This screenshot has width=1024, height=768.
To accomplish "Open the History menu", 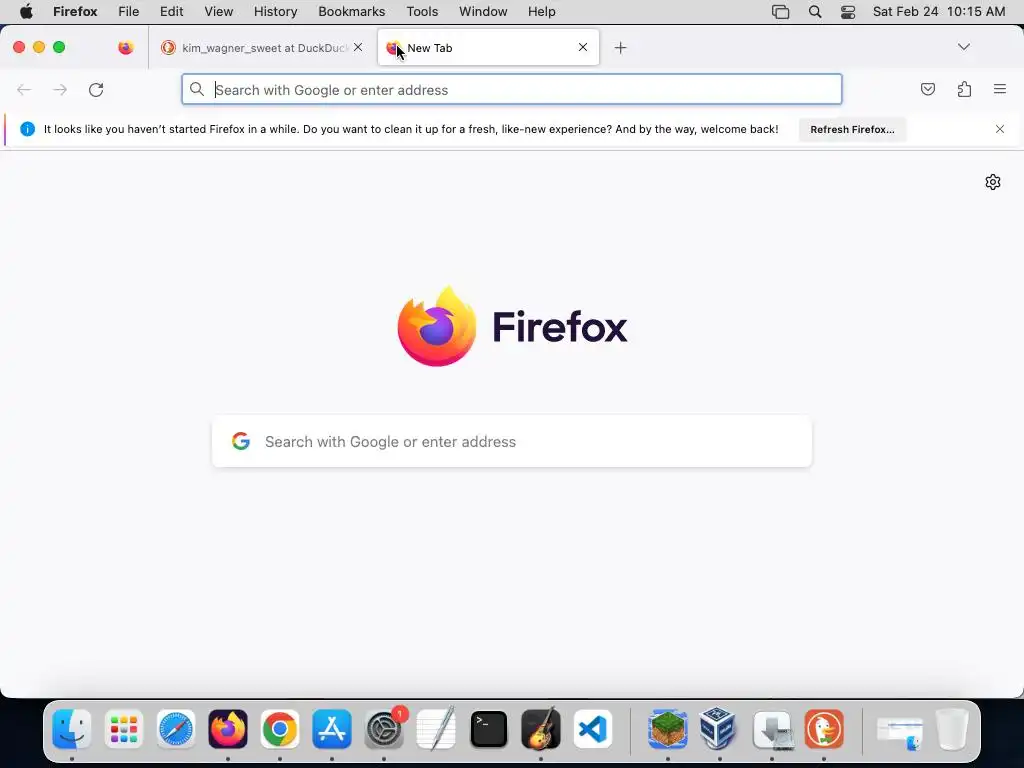I will [x=276, y=12].
